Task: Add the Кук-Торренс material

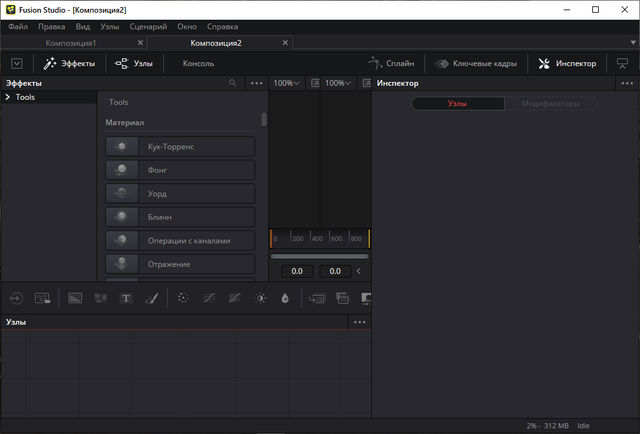Action: [x=180, y=147]
